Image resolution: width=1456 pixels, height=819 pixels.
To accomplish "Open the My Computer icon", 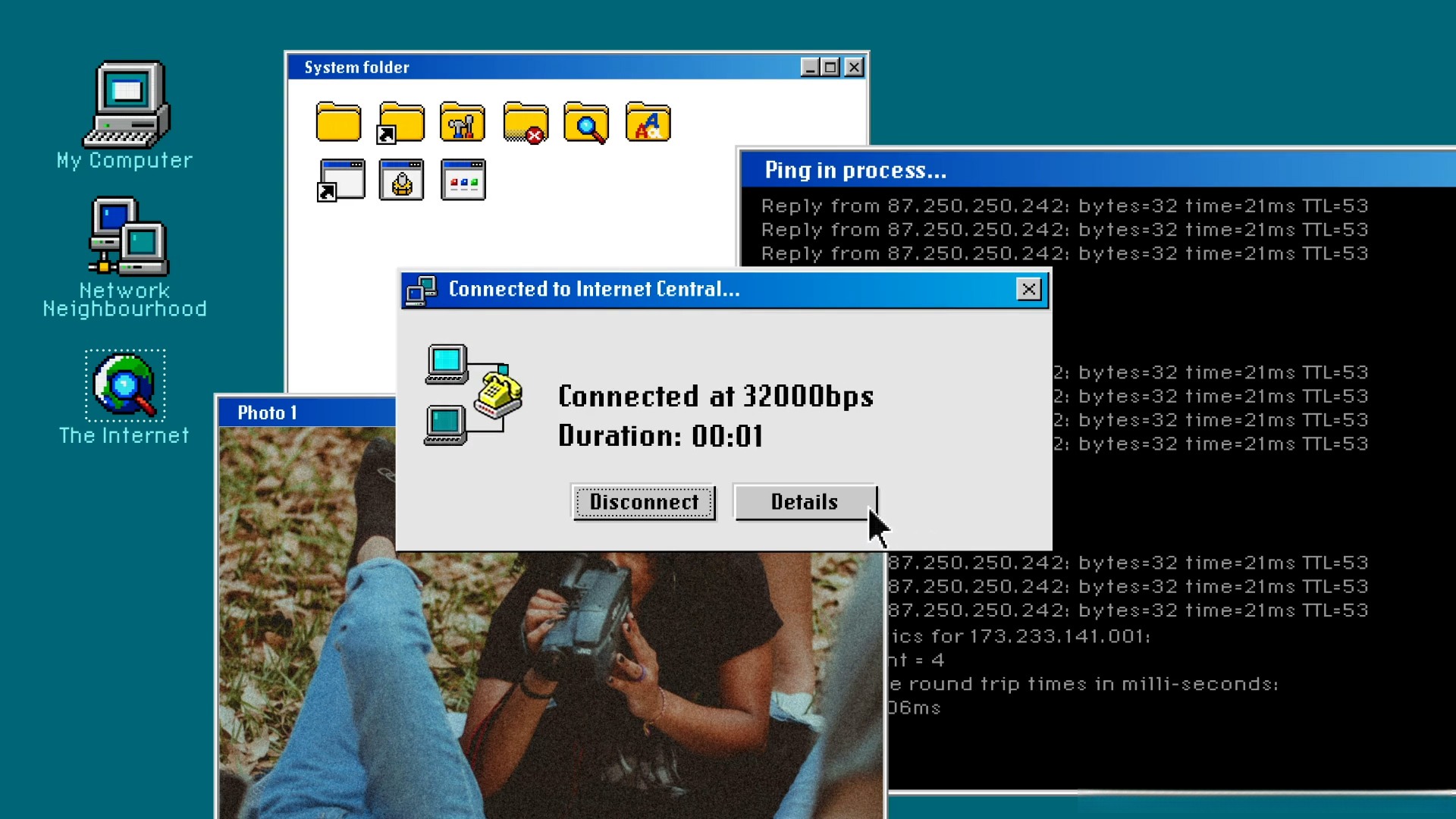I will click(x=124, y=113).
